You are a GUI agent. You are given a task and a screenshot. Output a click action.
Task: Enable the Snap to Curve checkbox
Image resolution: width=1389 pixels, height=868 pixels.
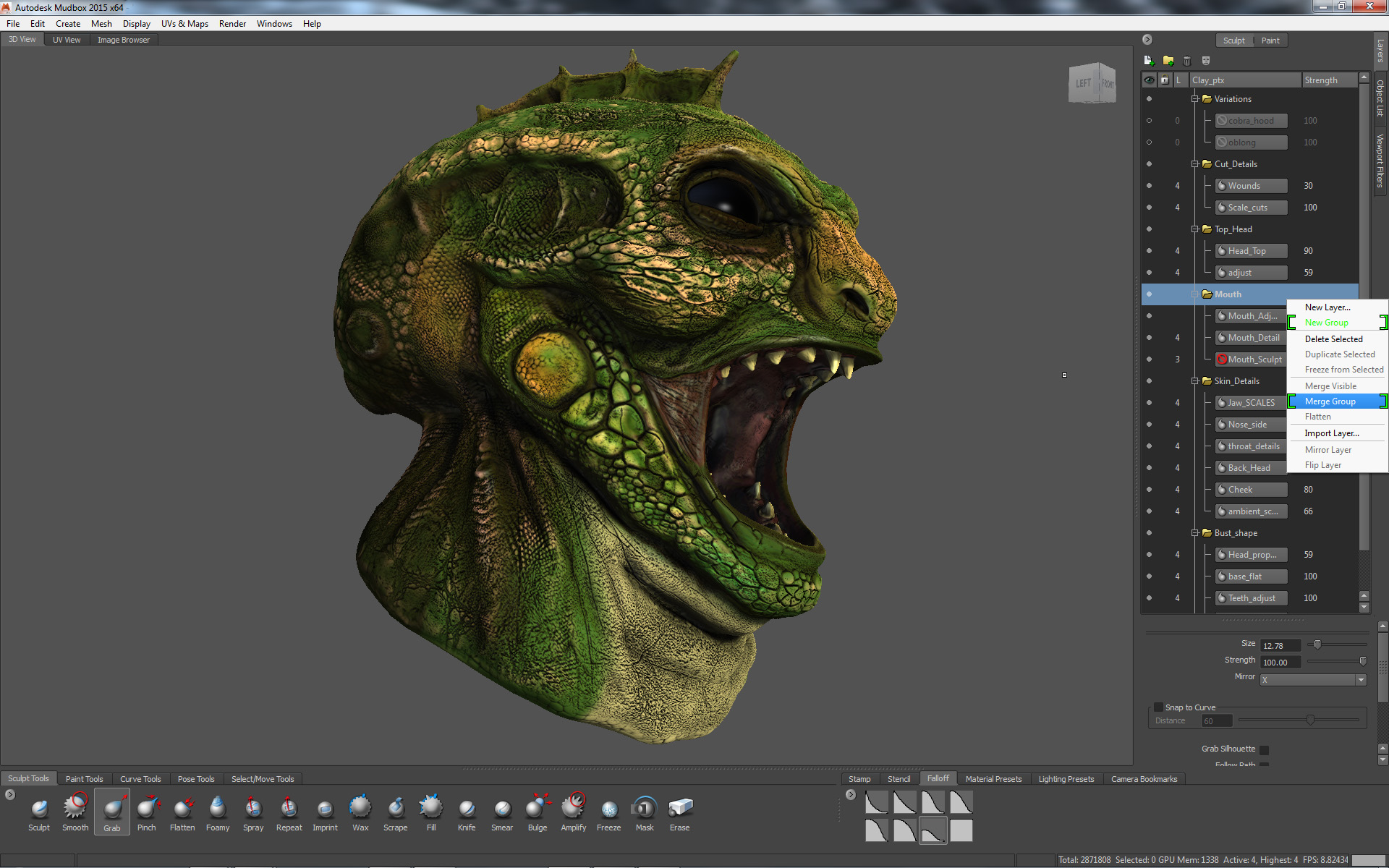point(1158,707)
